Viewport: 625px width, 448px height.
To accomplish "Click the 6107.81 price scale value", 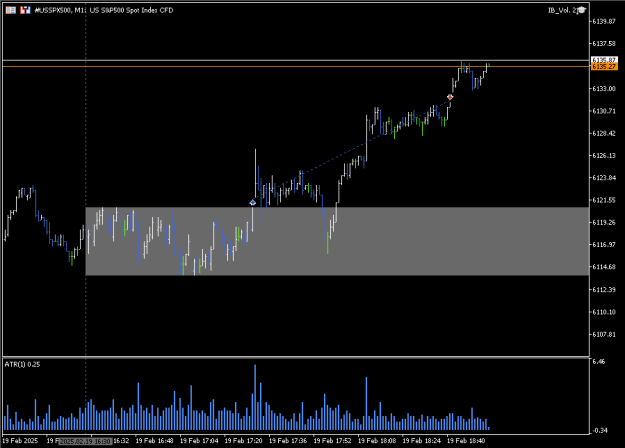I will coord(604,334).
